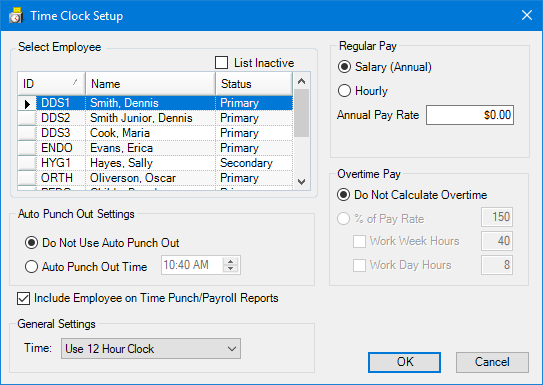Sort employees by Name column header
This screenshot has width=543, height=385.
(150, 84)
